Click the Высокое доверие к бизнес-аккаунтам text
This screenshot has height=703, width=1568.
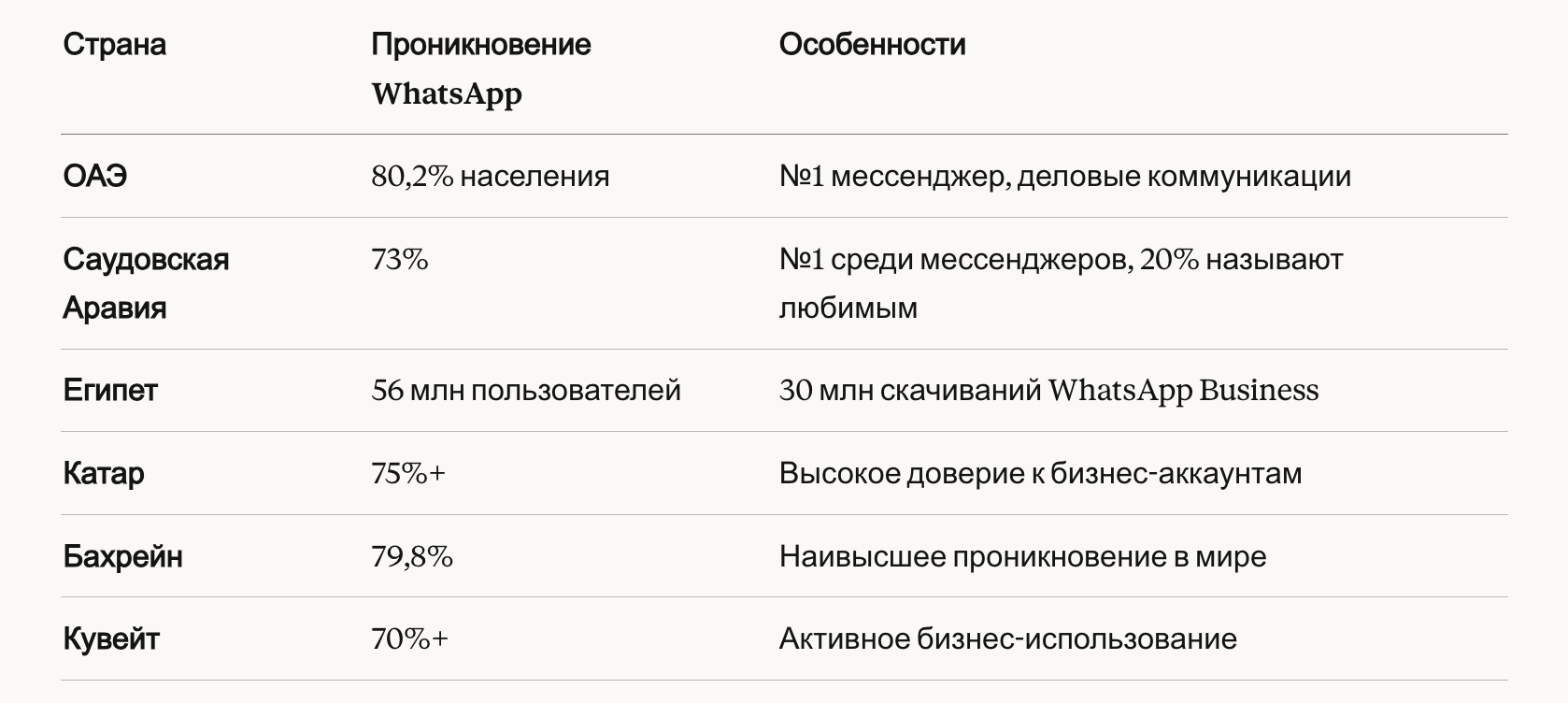click(x=1039, y=473)
